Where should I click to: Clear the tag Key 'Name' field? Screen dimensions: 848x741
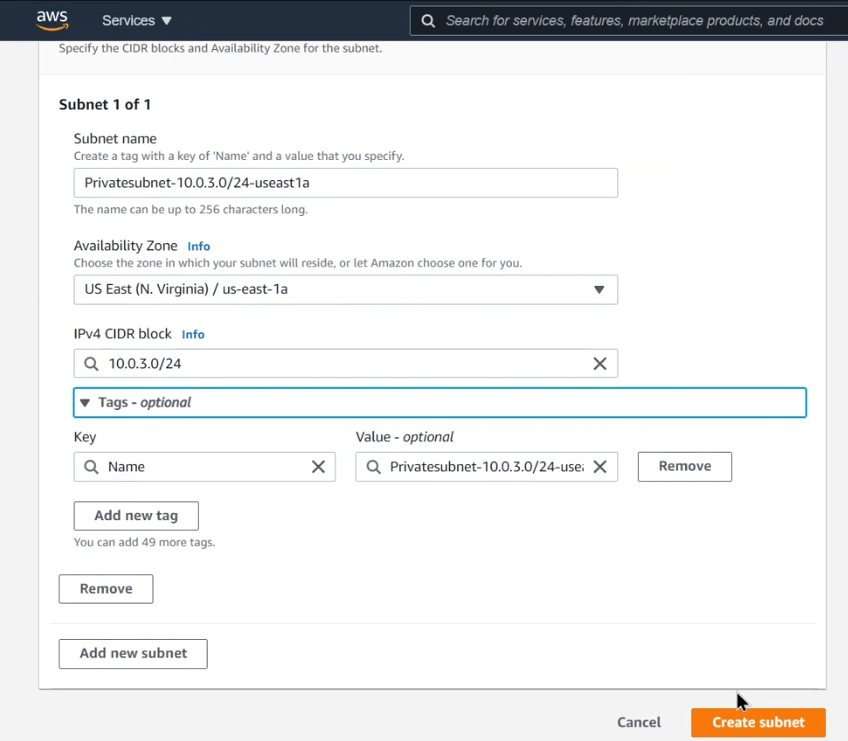point(318,467)
